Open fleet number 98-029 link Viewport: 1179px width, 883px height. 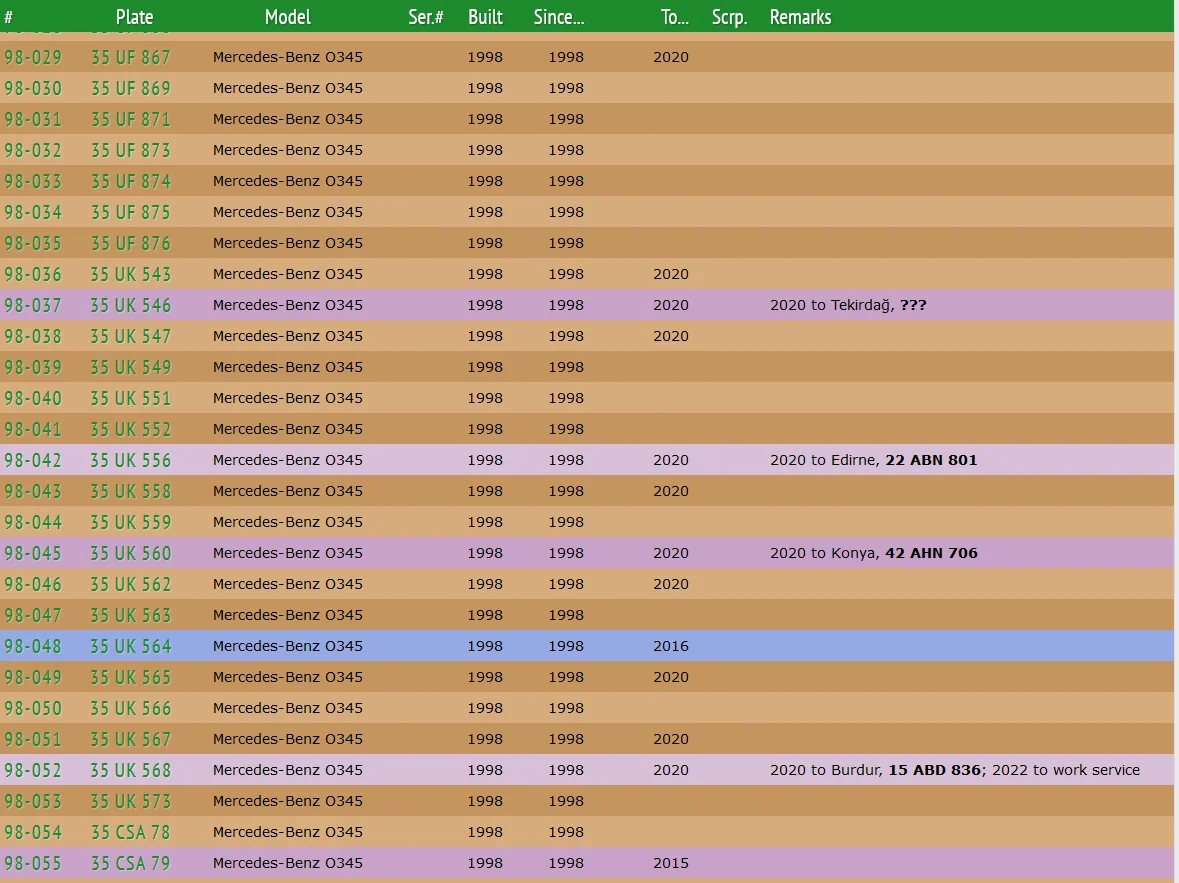click(33, 57)
